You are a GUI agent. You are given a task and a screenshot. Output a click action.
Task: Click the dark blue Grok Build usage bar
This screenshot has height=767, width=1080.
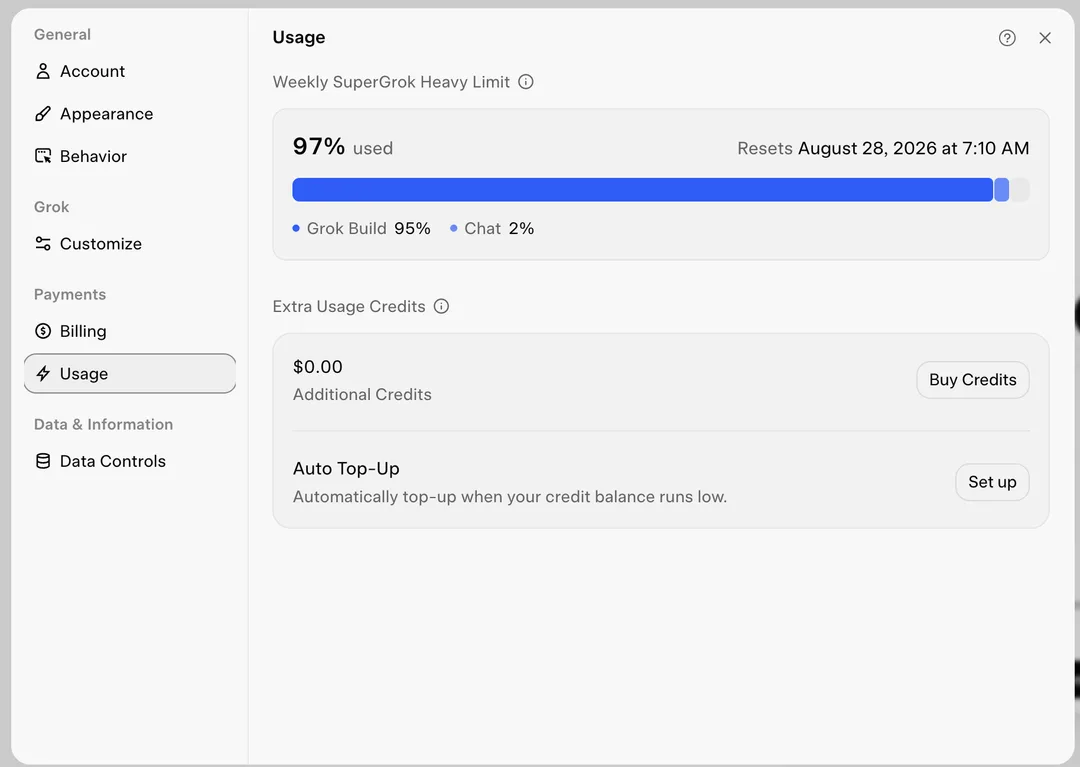tap(643, 190)
